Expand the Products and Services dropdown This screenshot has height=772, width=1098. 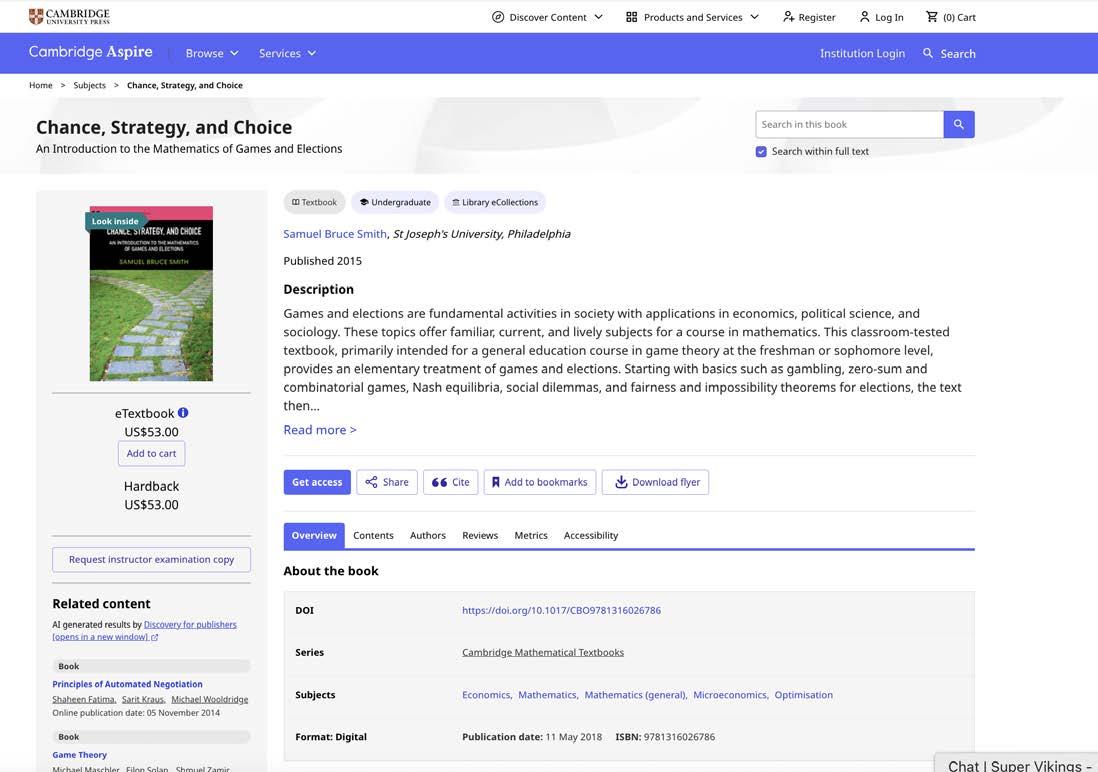point(754,17)
